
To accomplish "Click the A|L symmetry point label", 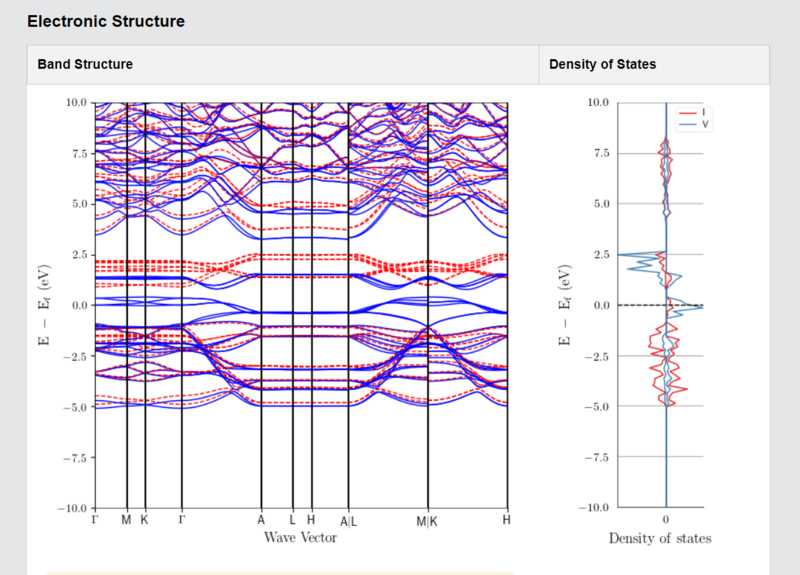I will click(x=348, y=521).
